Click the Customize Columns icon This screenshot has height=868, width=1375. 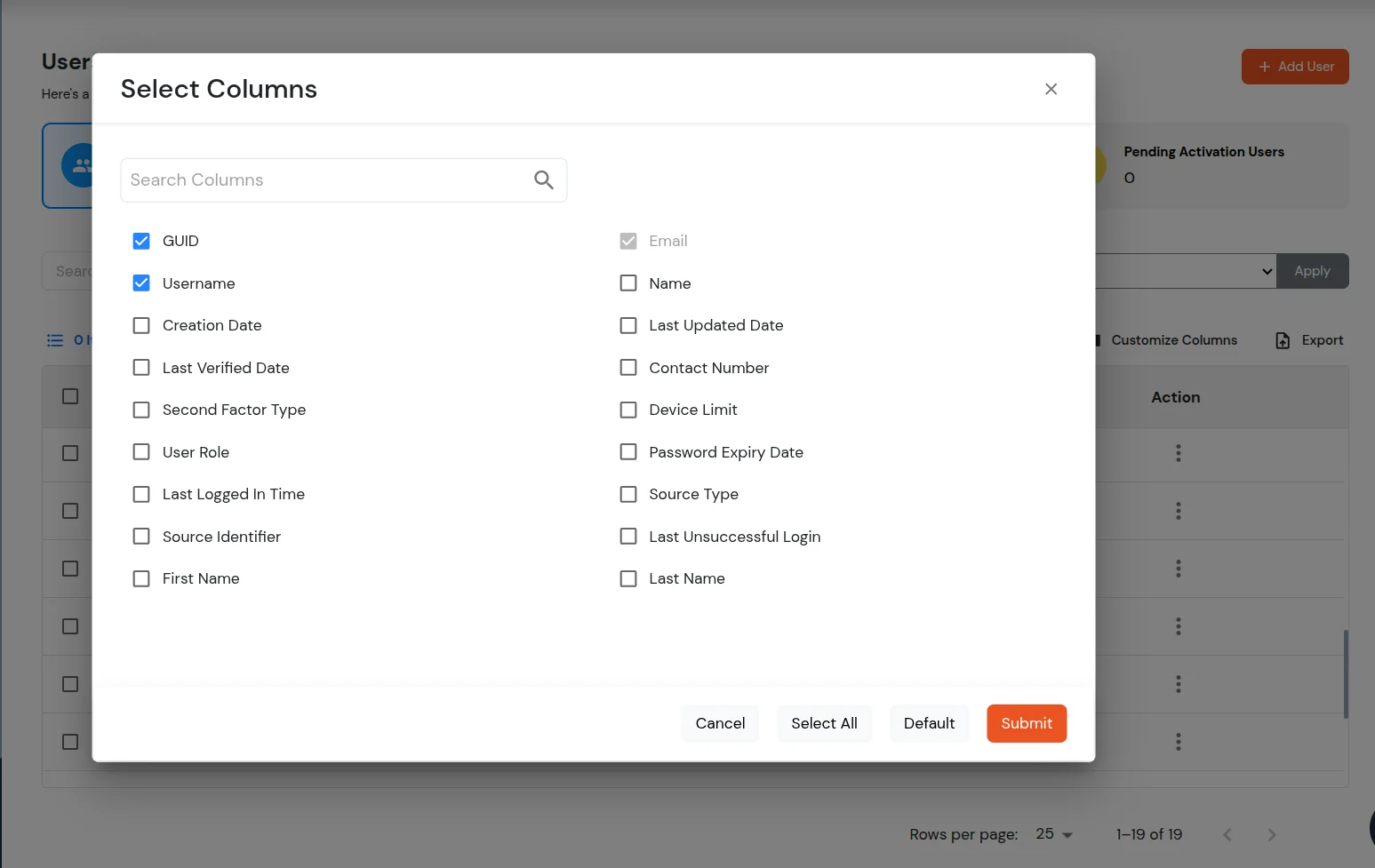point(1099,340)
